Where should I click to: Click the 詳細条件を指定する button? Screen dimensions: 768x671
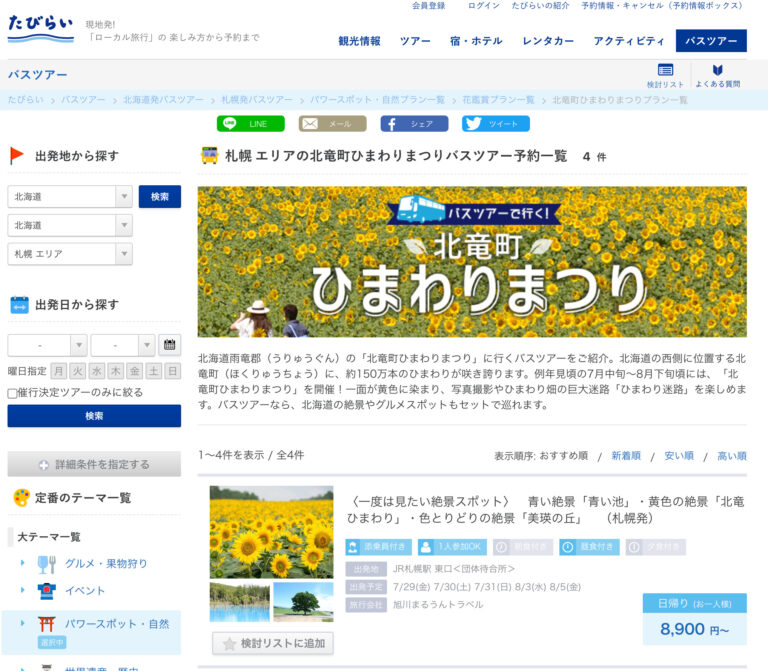coord(94,464)
